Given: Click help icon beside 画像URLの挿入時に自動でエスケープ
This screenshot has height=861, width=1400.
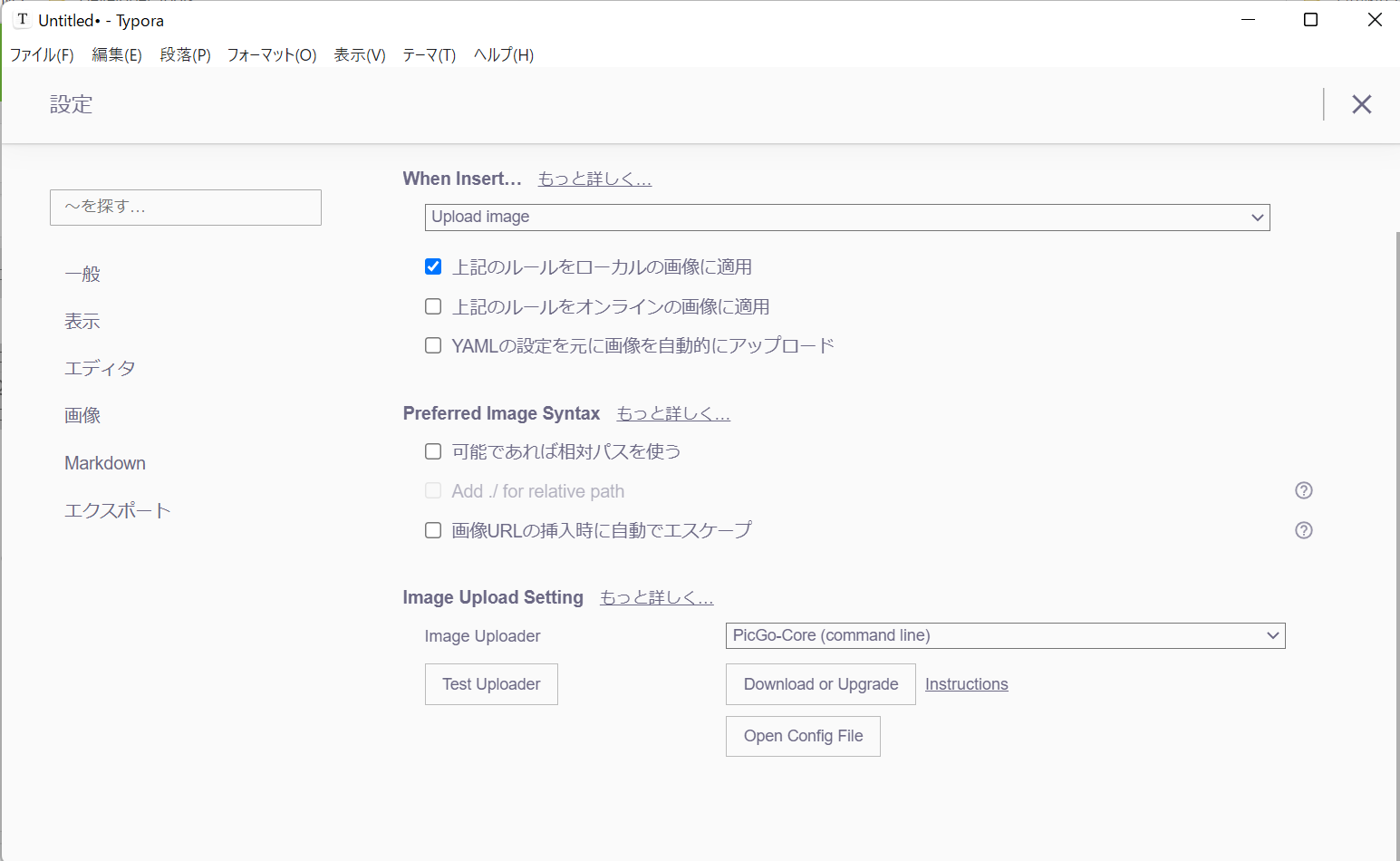Looking at the screenshot, I should (x=1304, y=530).
